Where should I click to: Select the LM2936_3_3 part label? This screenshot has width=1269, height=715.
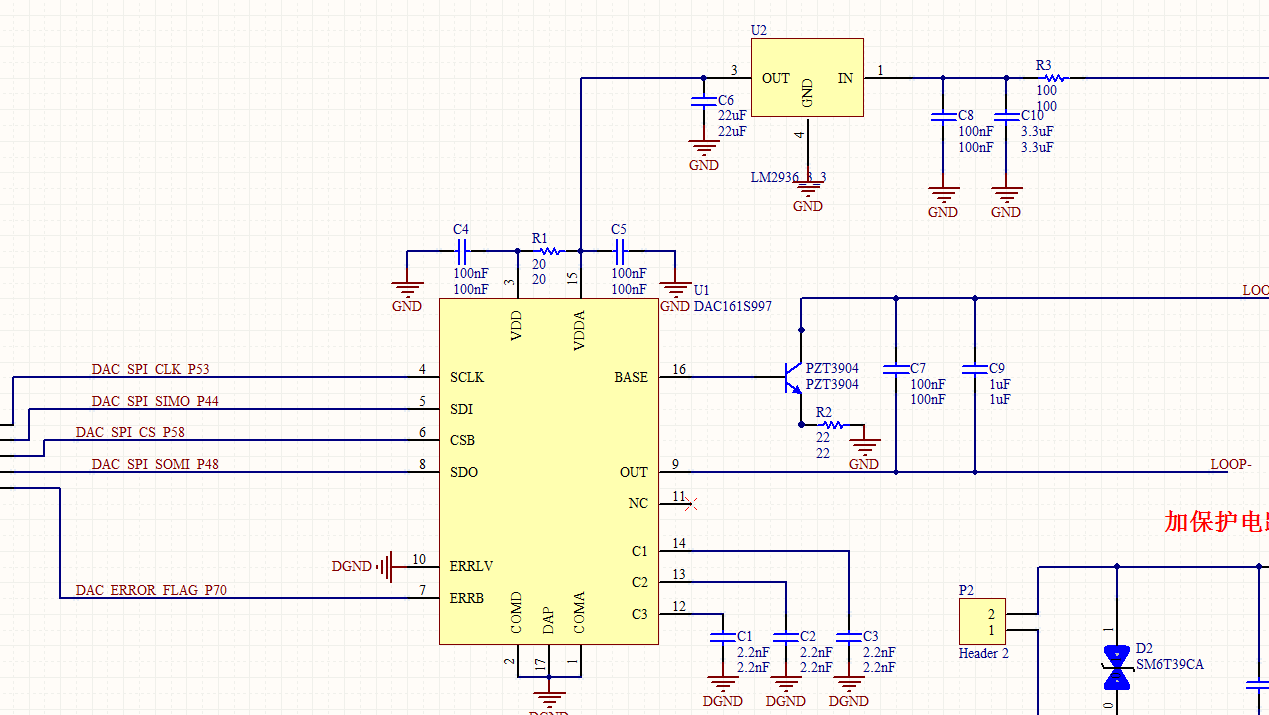[x=789, y=177]
